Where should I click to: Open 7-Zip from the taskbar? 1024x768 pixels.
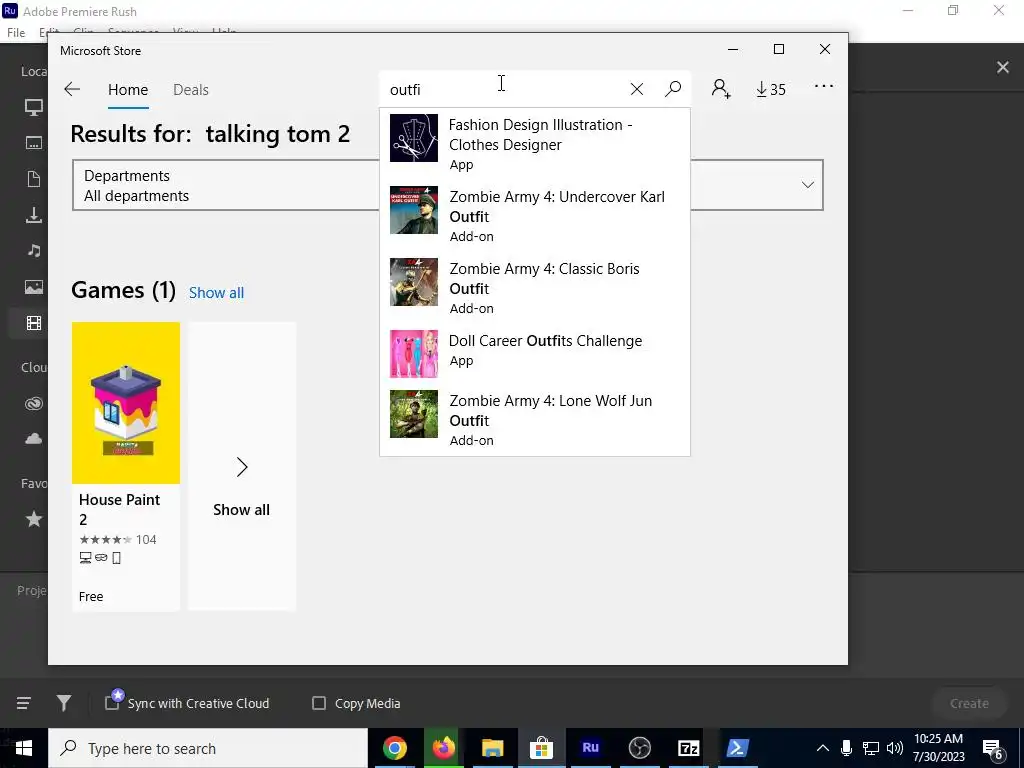coord(688,748)
